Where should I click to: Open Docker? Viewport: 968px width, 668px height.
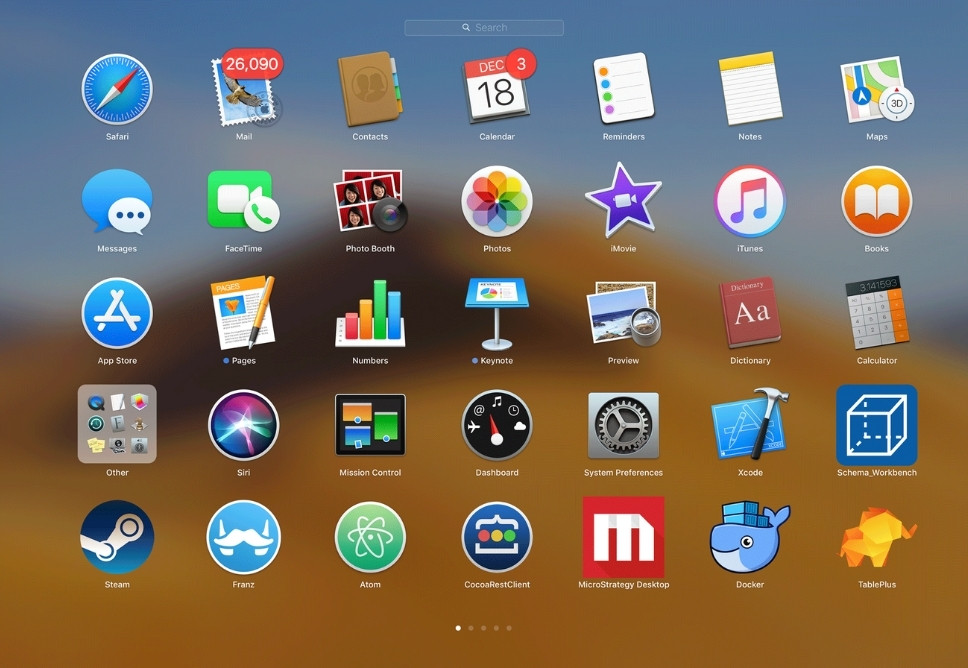[x=750, y=537]
